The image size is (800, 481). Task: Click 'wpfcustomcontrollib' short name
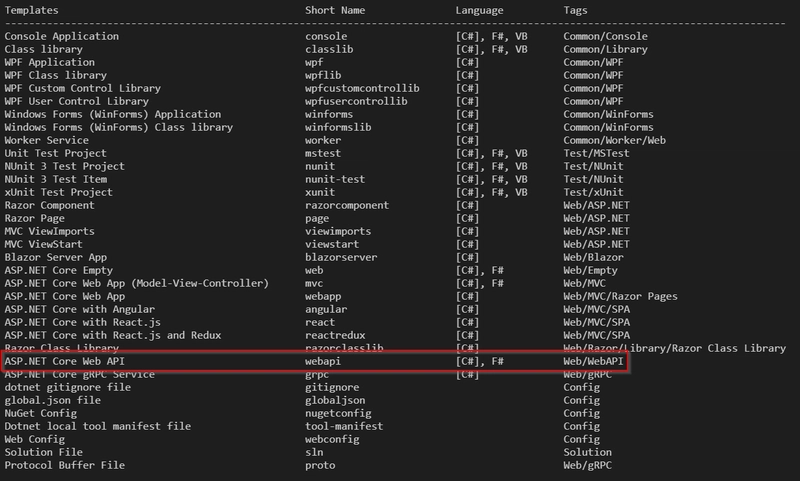click(x=362, y=88)
